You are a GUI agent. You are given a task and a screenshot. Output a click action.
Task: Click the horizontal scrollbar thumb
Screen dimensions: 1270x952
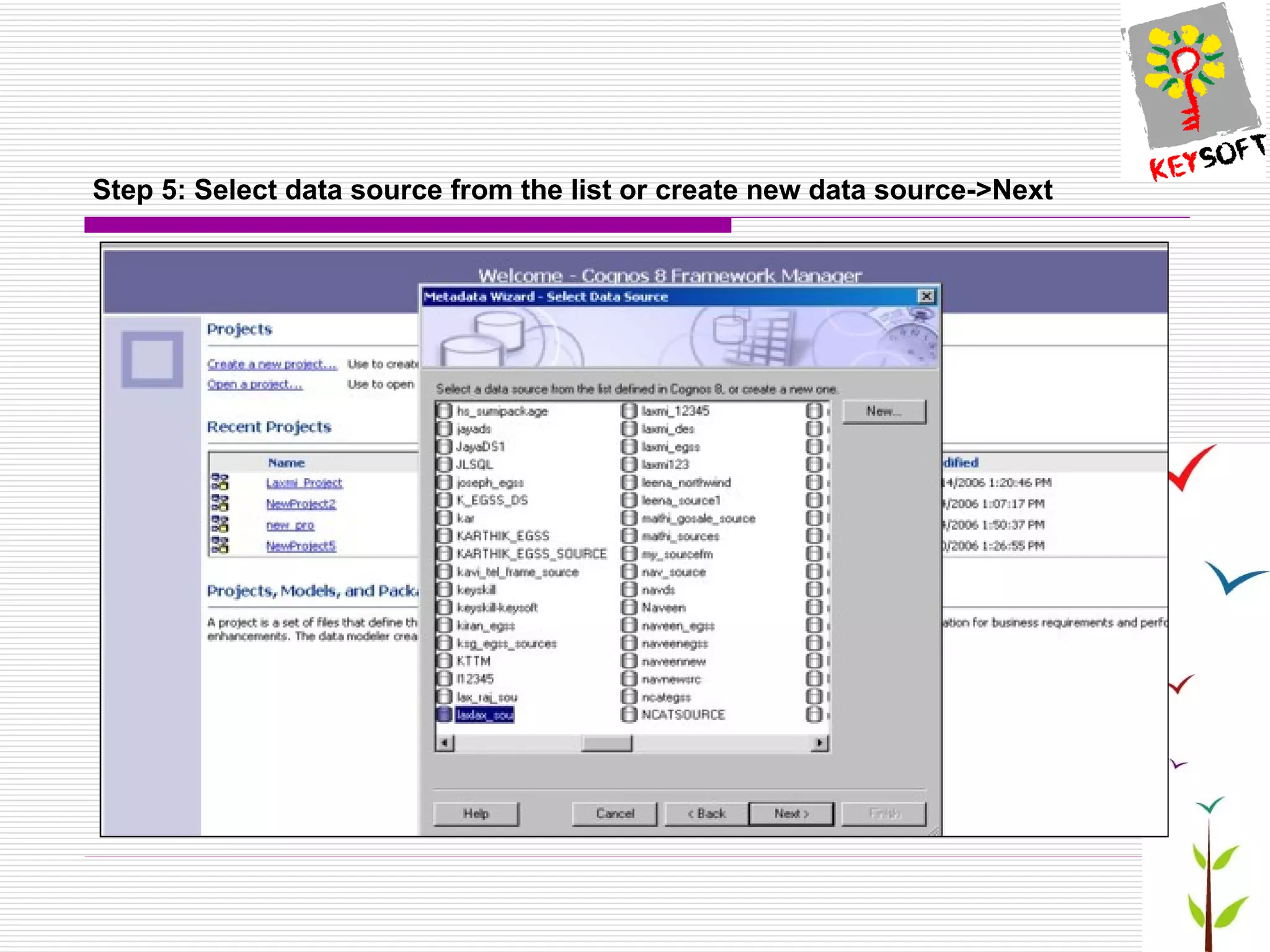[x=606, y=743]
